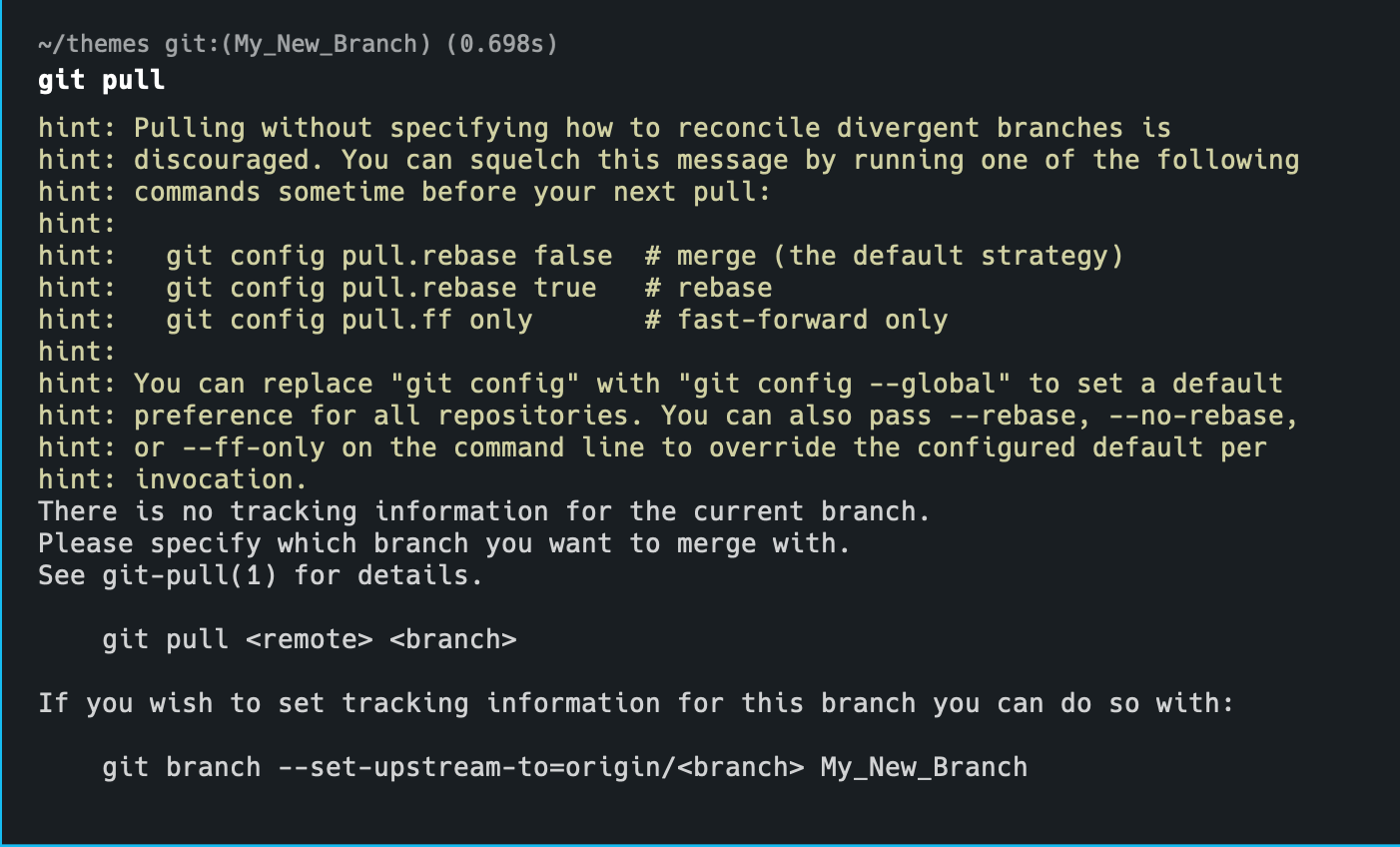Click the '--ff-only' option in hint

click(x=254, y=447)
